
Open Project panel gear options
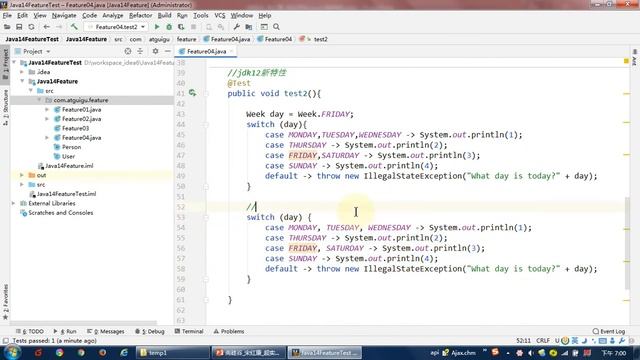pos(155,51)
